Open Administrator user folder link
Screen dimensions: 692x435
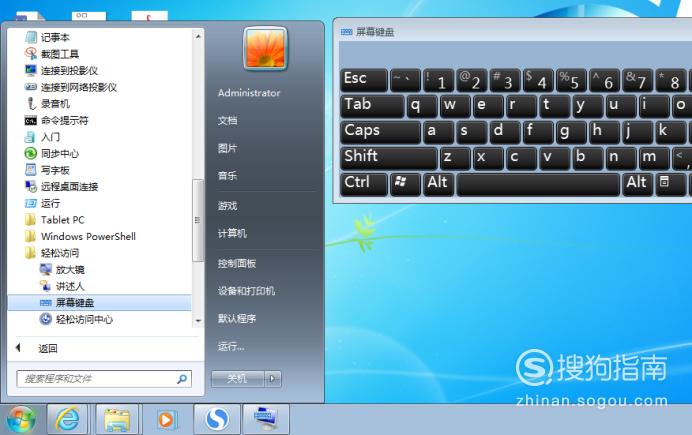(249, 93)
